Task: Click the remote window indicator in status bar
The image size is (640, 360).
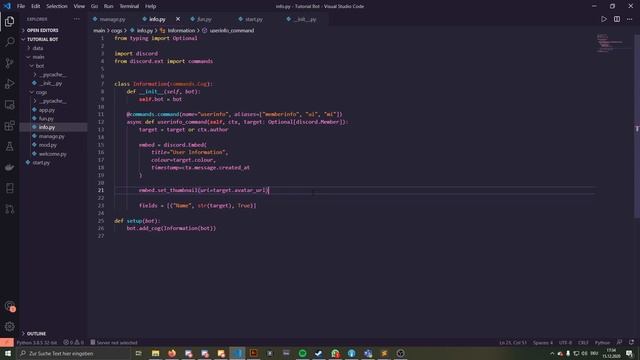Action: click(7, 342)
